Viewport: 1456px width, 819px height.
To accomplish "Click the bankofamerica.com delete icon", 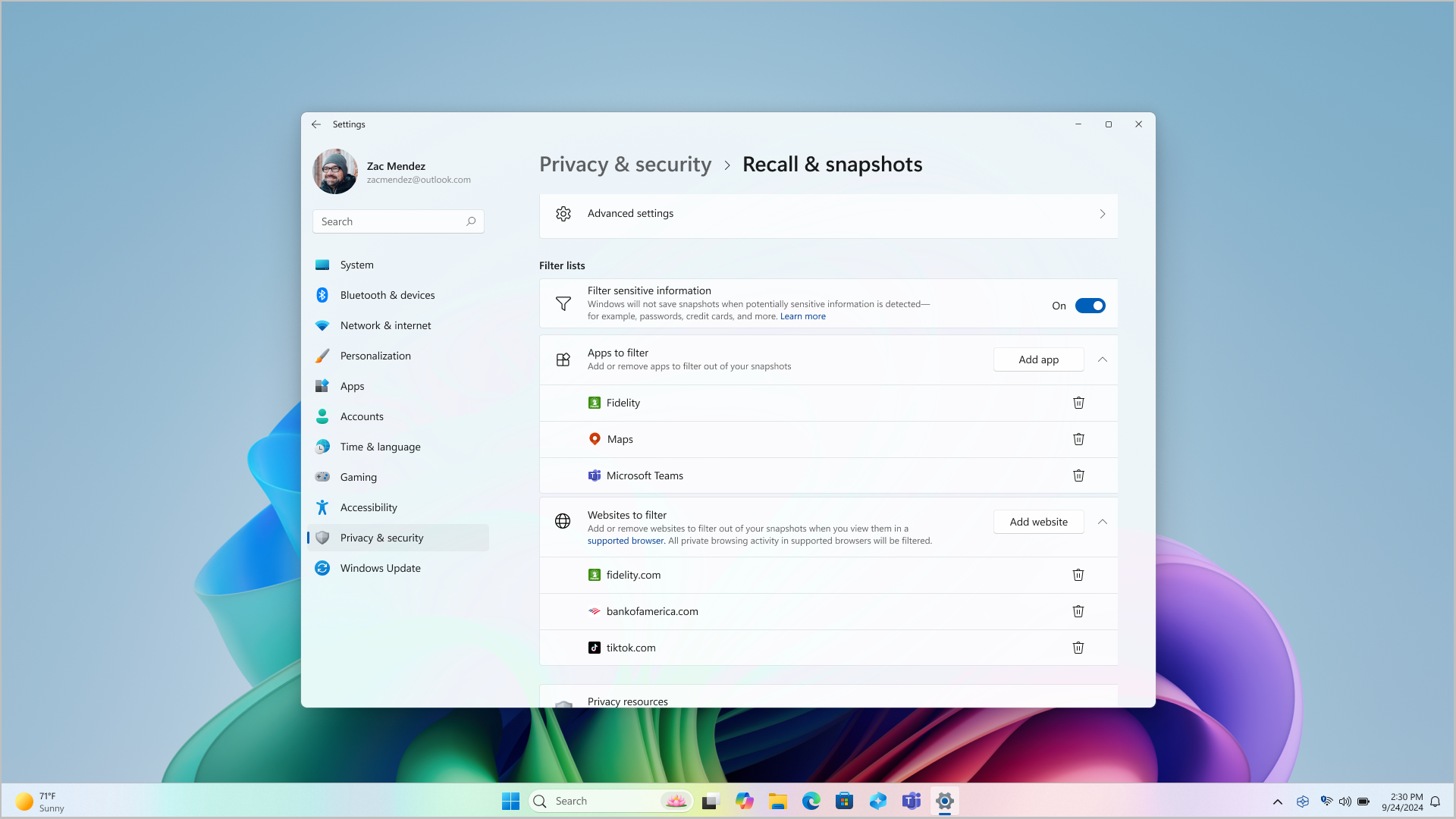I will click(x=1078, y=610).
